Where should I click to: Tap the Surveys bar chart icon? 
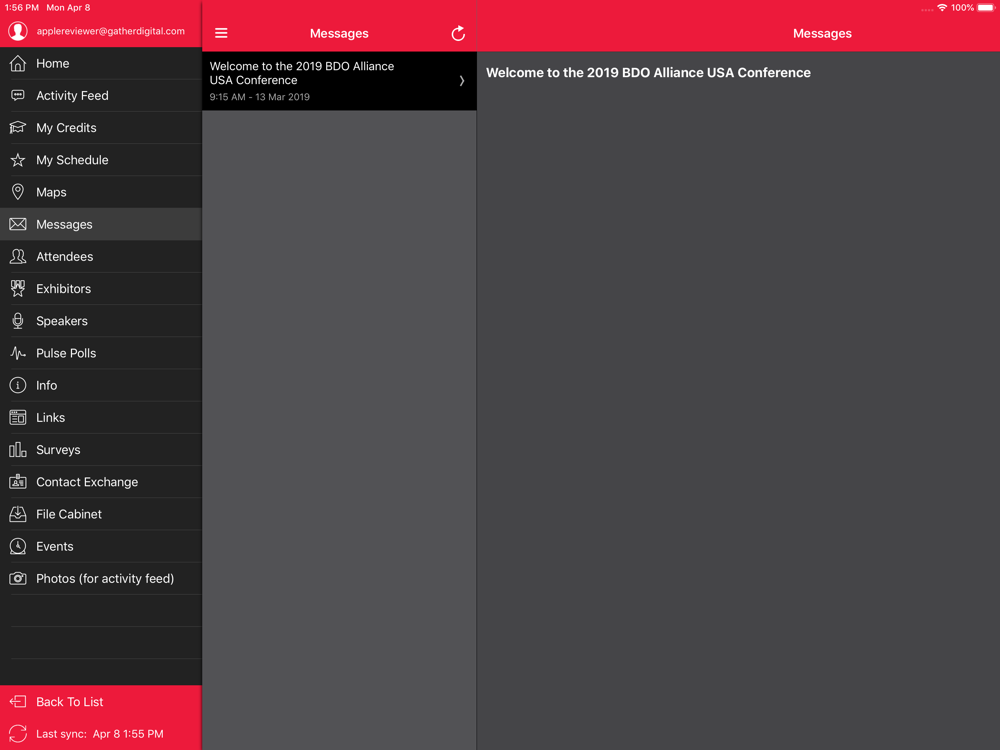(18, 450)
